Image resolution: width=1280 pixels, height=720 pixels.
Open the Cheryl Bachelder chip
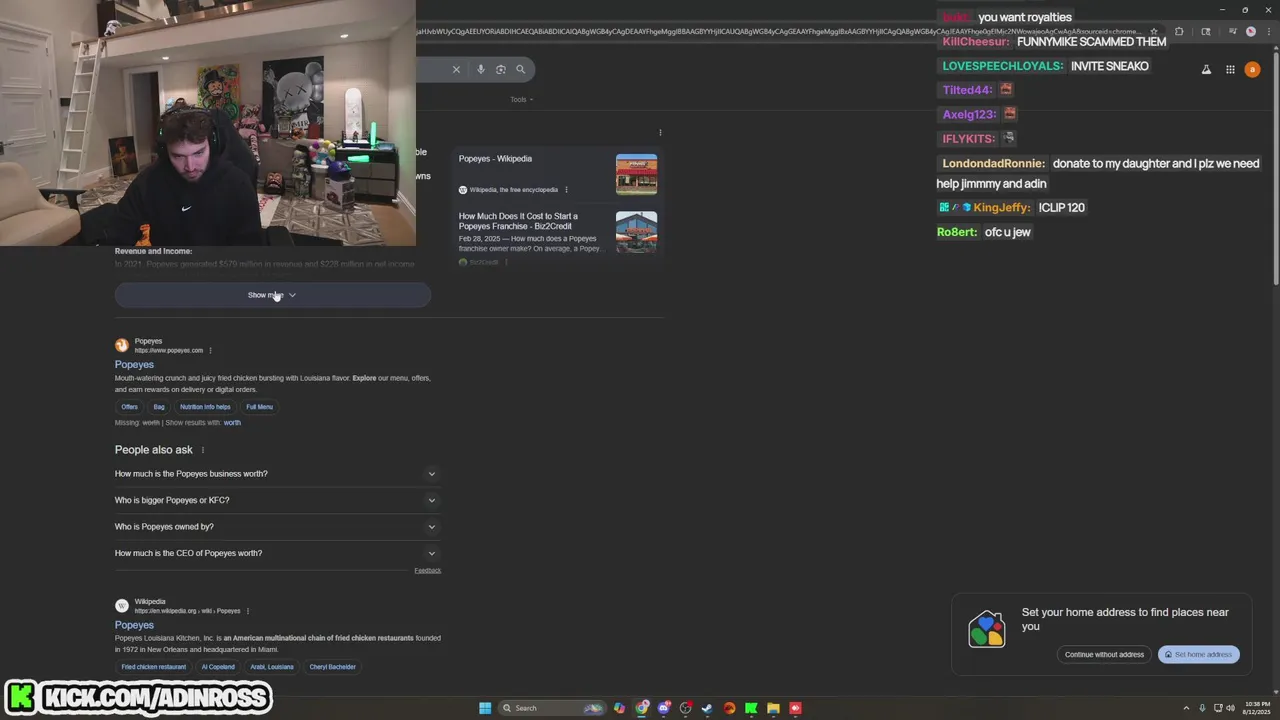333,667
